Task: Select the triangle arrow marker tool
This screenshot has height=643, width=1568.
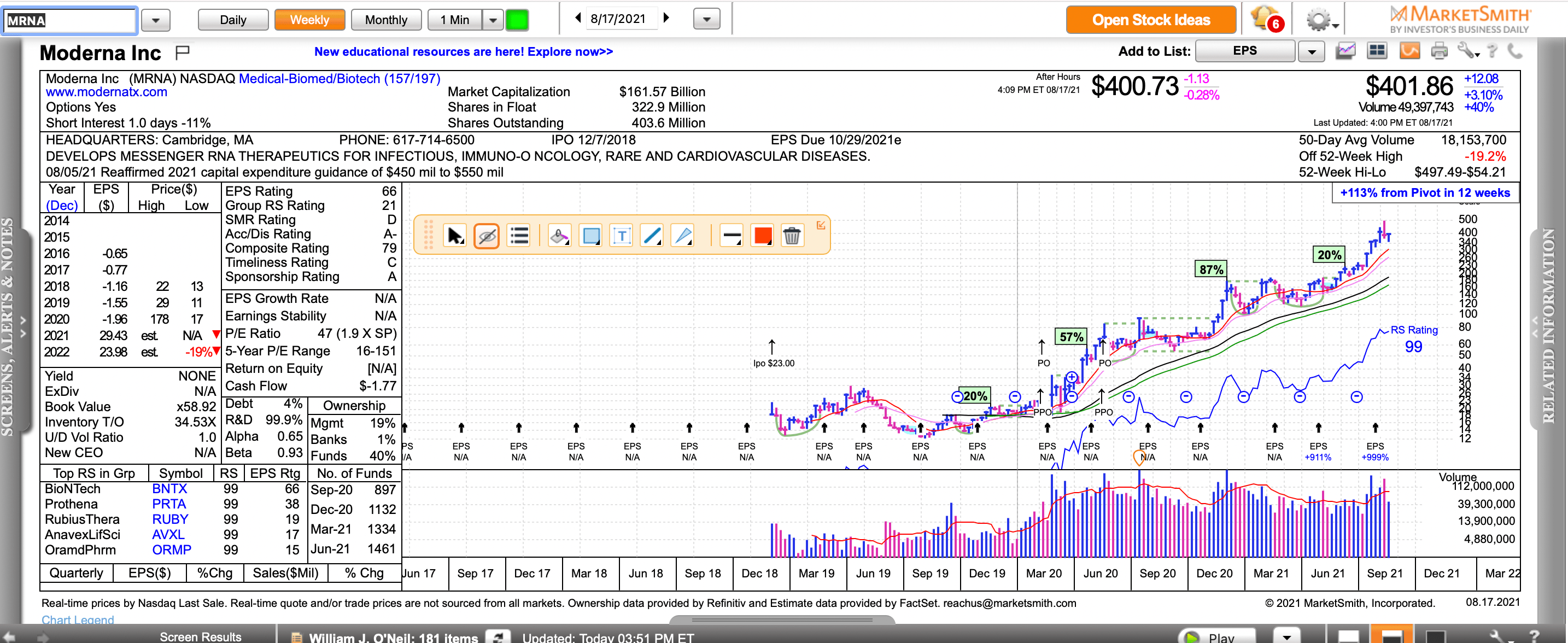Action: point(683,235)
